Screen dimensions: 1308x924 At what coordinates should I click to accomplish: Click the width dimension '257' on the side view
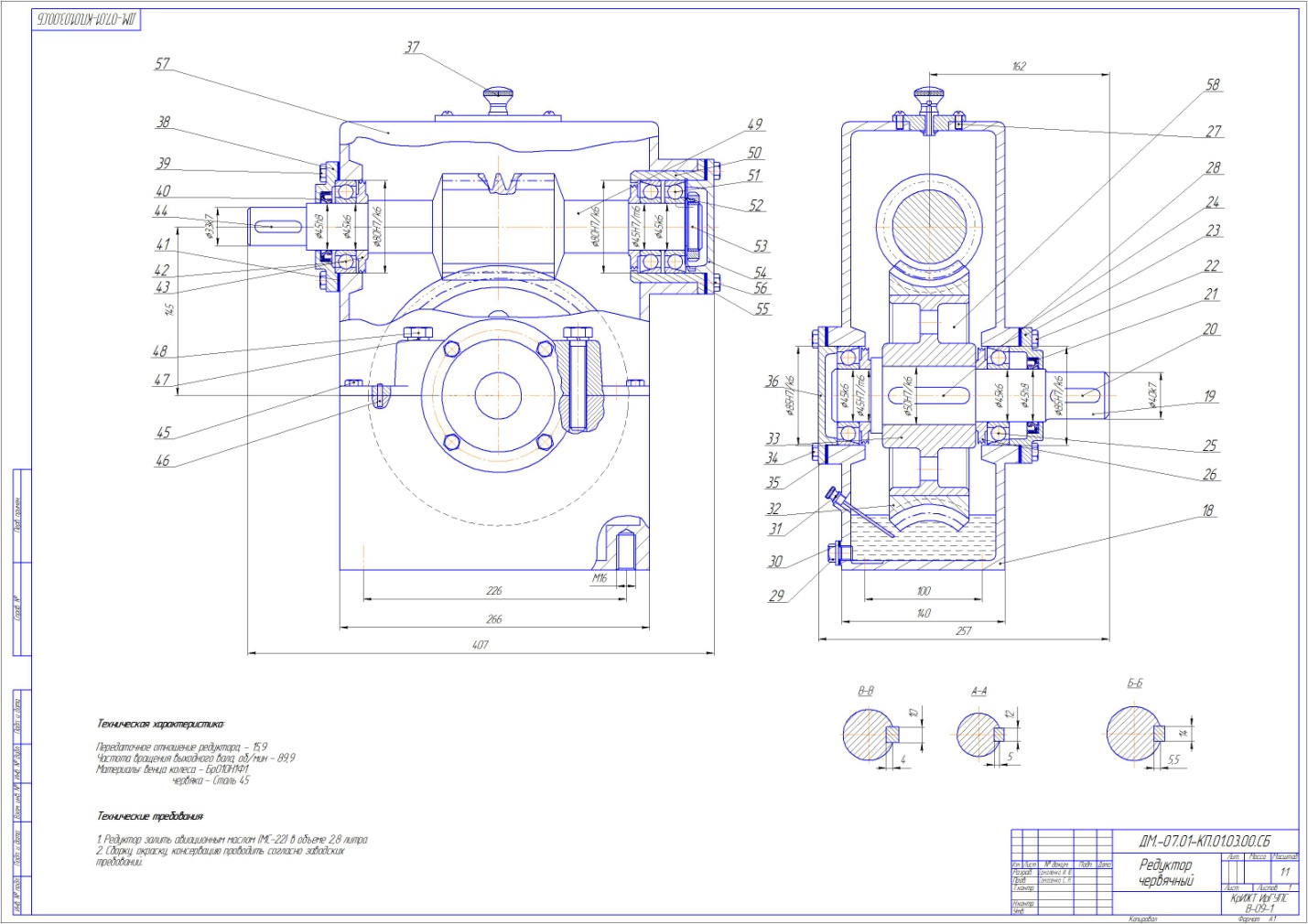963,631
